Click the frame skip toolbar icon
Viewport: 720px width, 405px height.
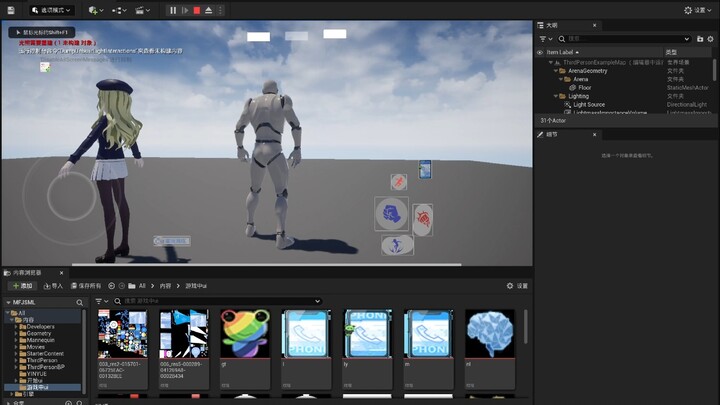[185, 10]
